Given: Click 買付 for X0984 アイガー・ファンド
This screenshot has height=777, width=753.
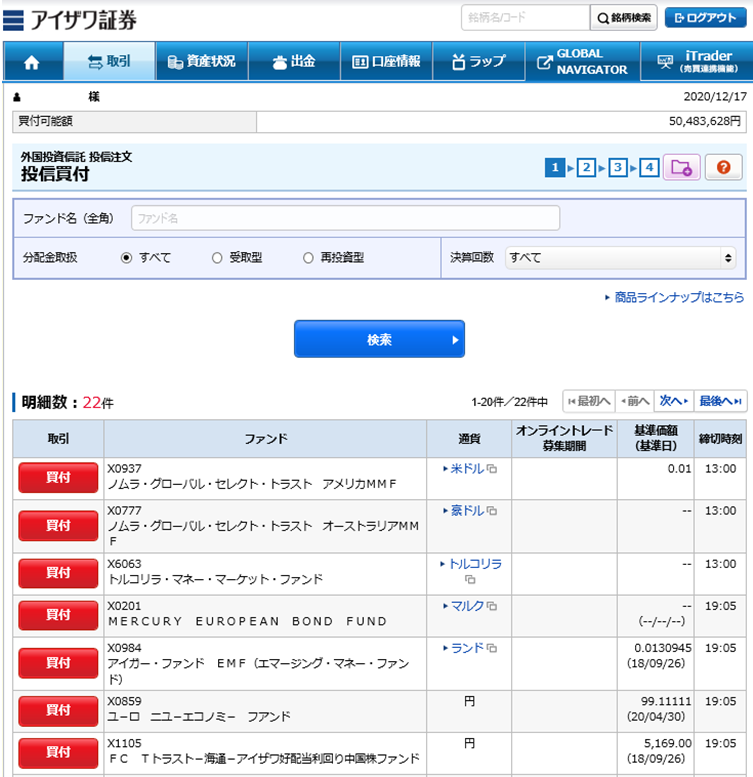Looking at the screenshot, I should 58,663.
